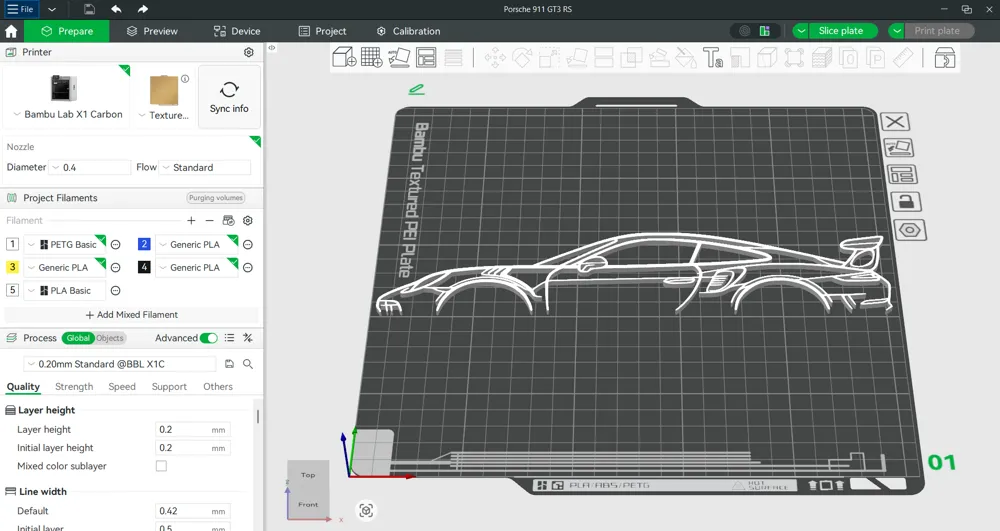Open printer settings gear icon
1000x531 pixels.
tap(249, 52)
